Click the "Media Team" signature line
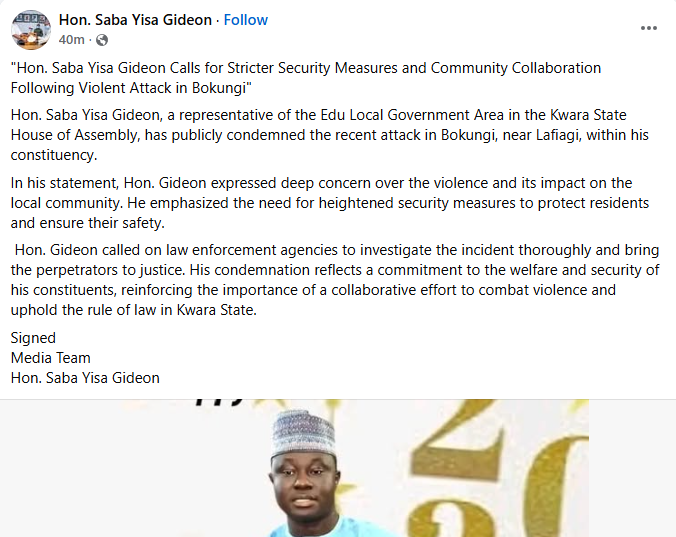Screen dimensions: 676x537 tap(51, 358)
